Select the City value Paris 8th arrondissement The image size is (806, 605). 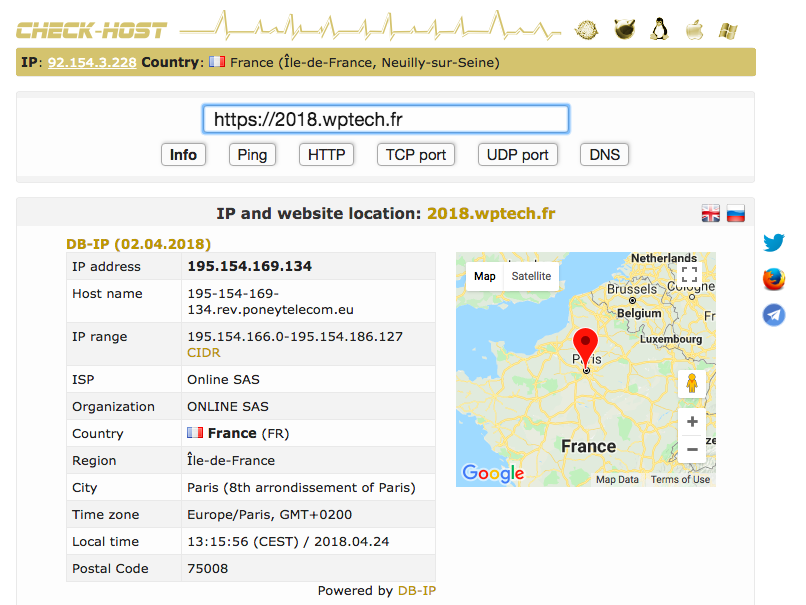tap(301, 487)
